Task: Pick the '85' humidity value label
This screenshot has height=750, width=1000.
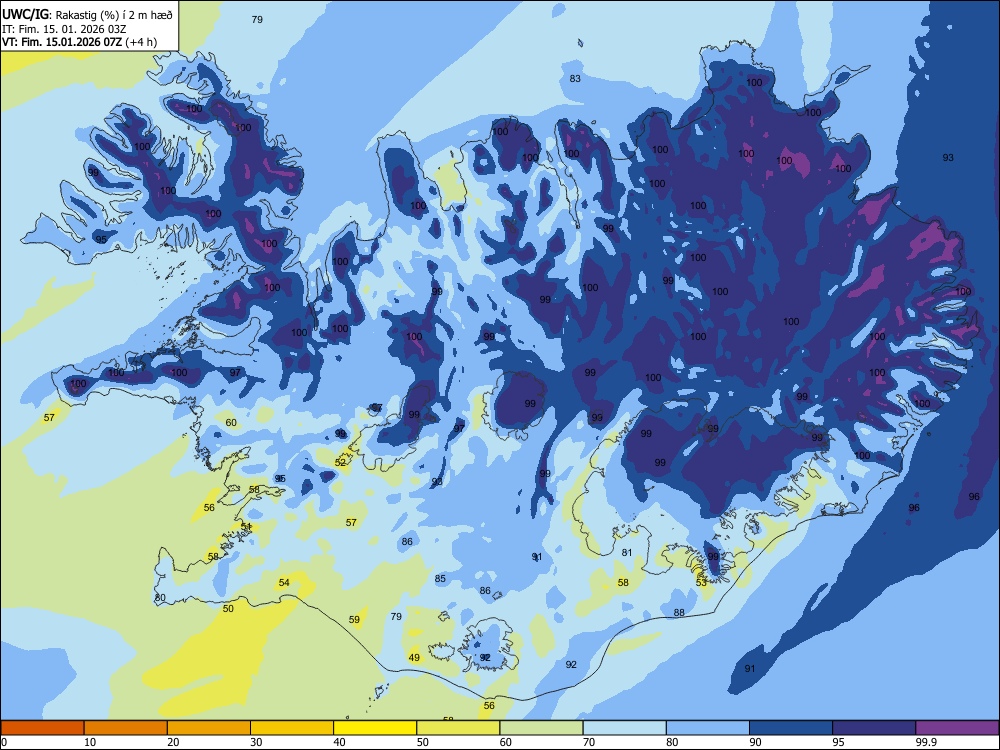Action: point(440,578)
